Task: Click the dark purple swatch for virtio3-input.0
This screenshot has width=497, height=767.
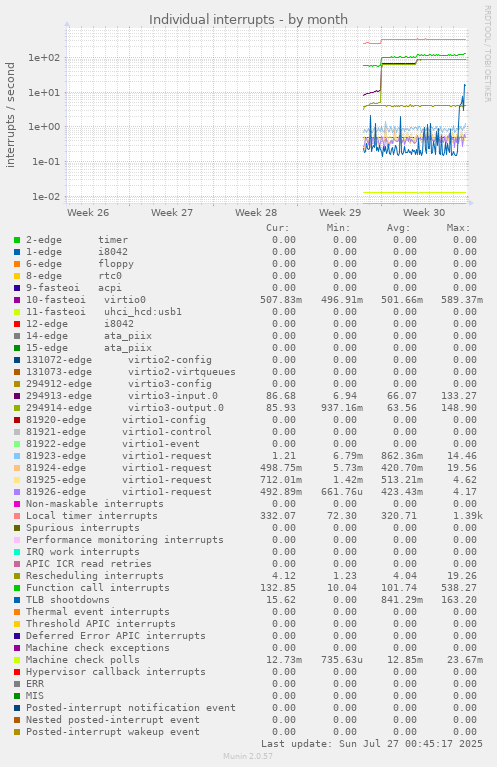Action: (17, 396)
